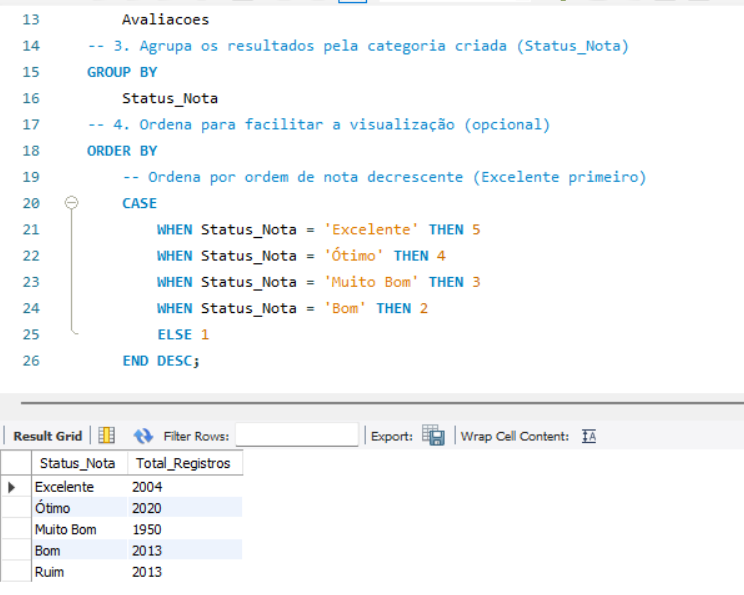Sort by Status_Nota column header

80,463
